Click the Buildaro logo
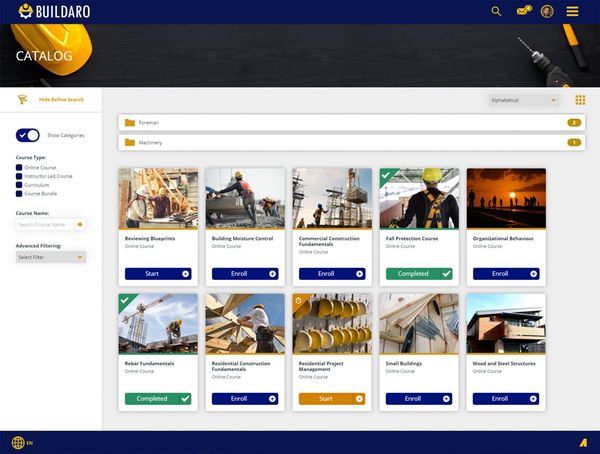The image size is (600, 454). click(54, 11)
